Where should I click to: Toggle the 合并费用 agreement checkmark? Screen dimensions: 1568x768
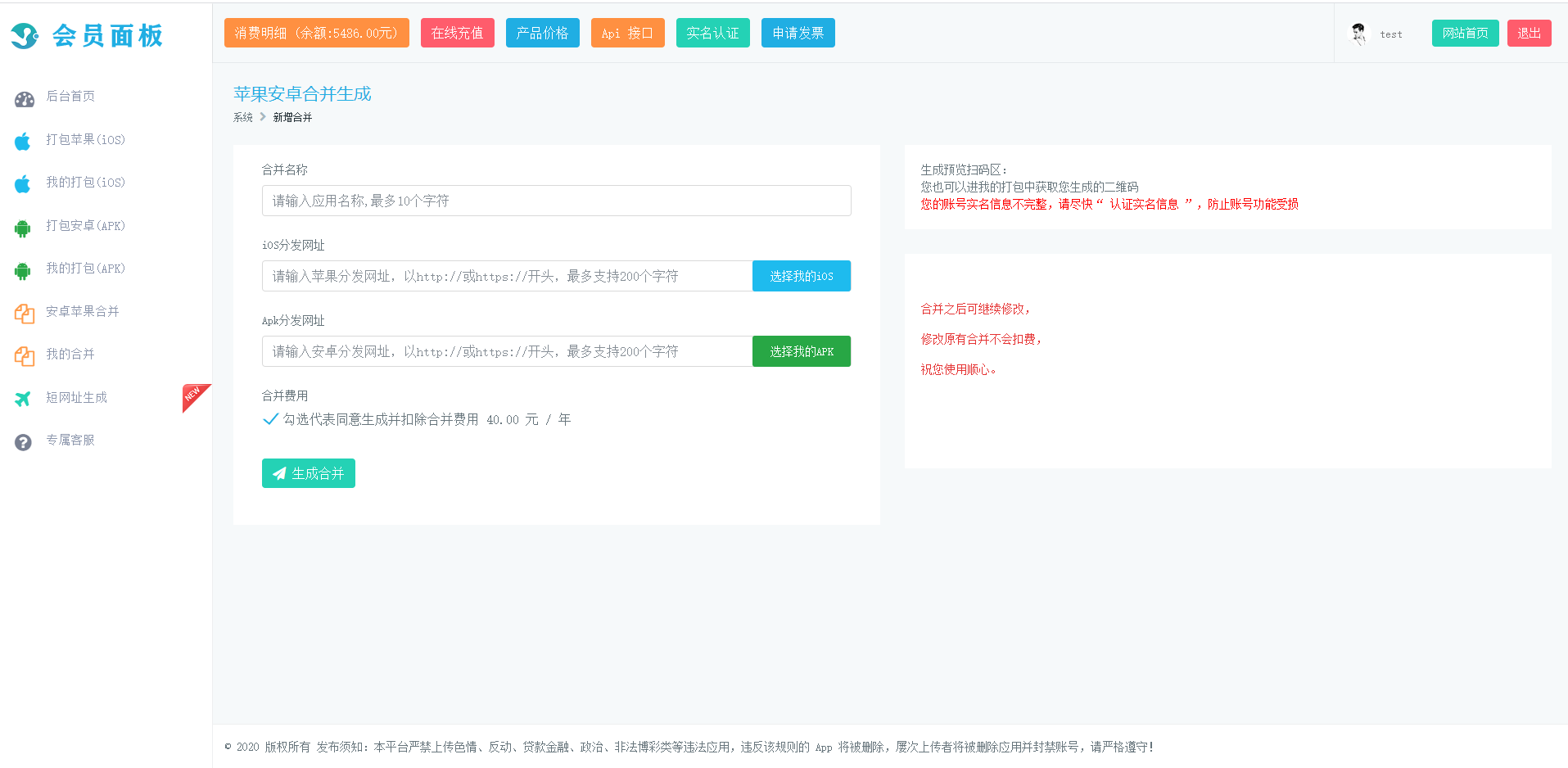270,419
